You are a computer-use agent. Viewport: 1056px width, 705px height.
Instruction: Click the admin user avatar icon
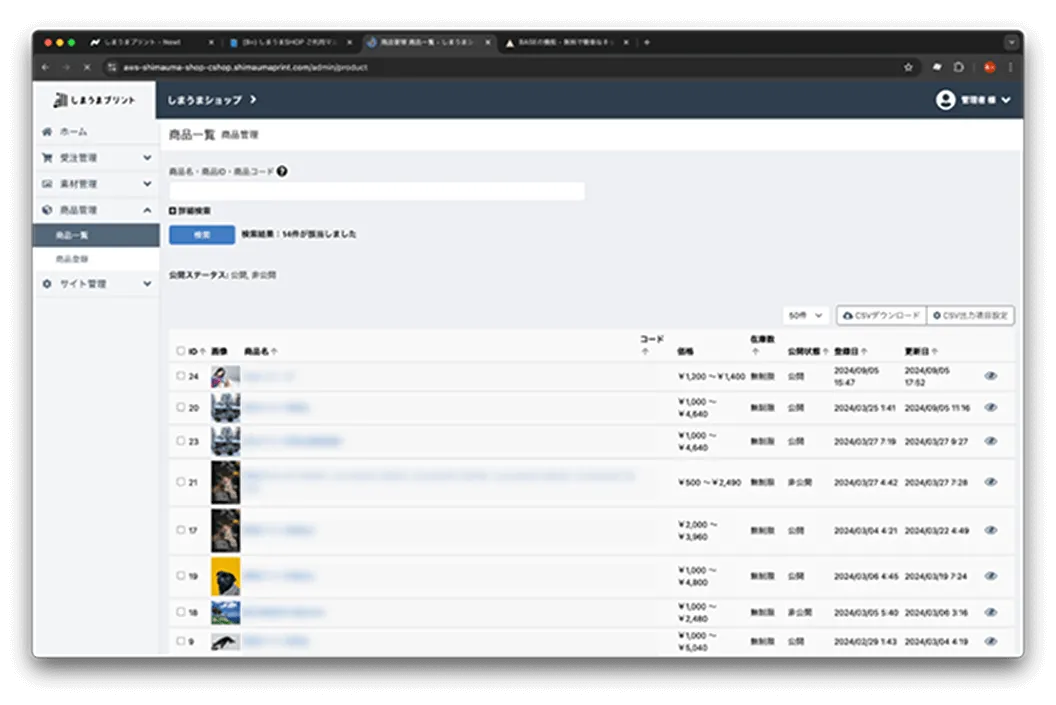click(x=945, y=100)
